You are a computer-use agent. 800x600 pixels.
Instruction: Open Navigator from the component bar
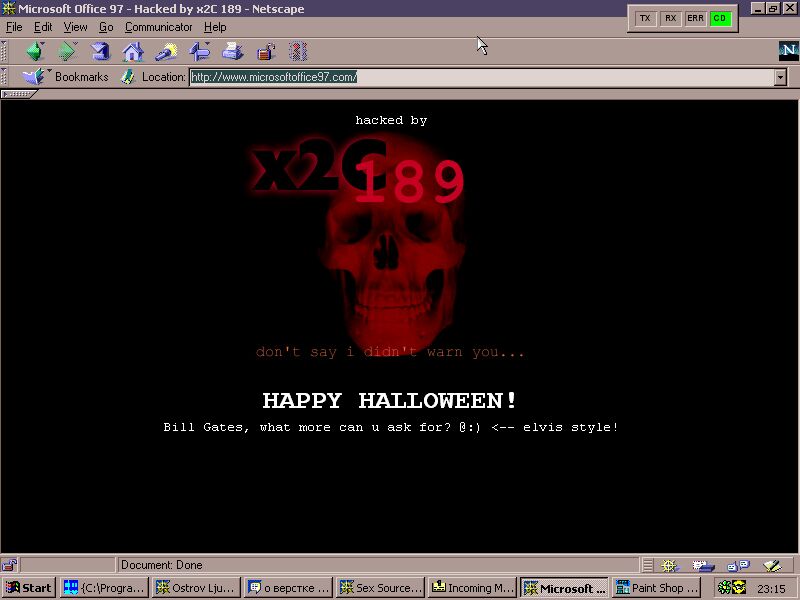669,565
